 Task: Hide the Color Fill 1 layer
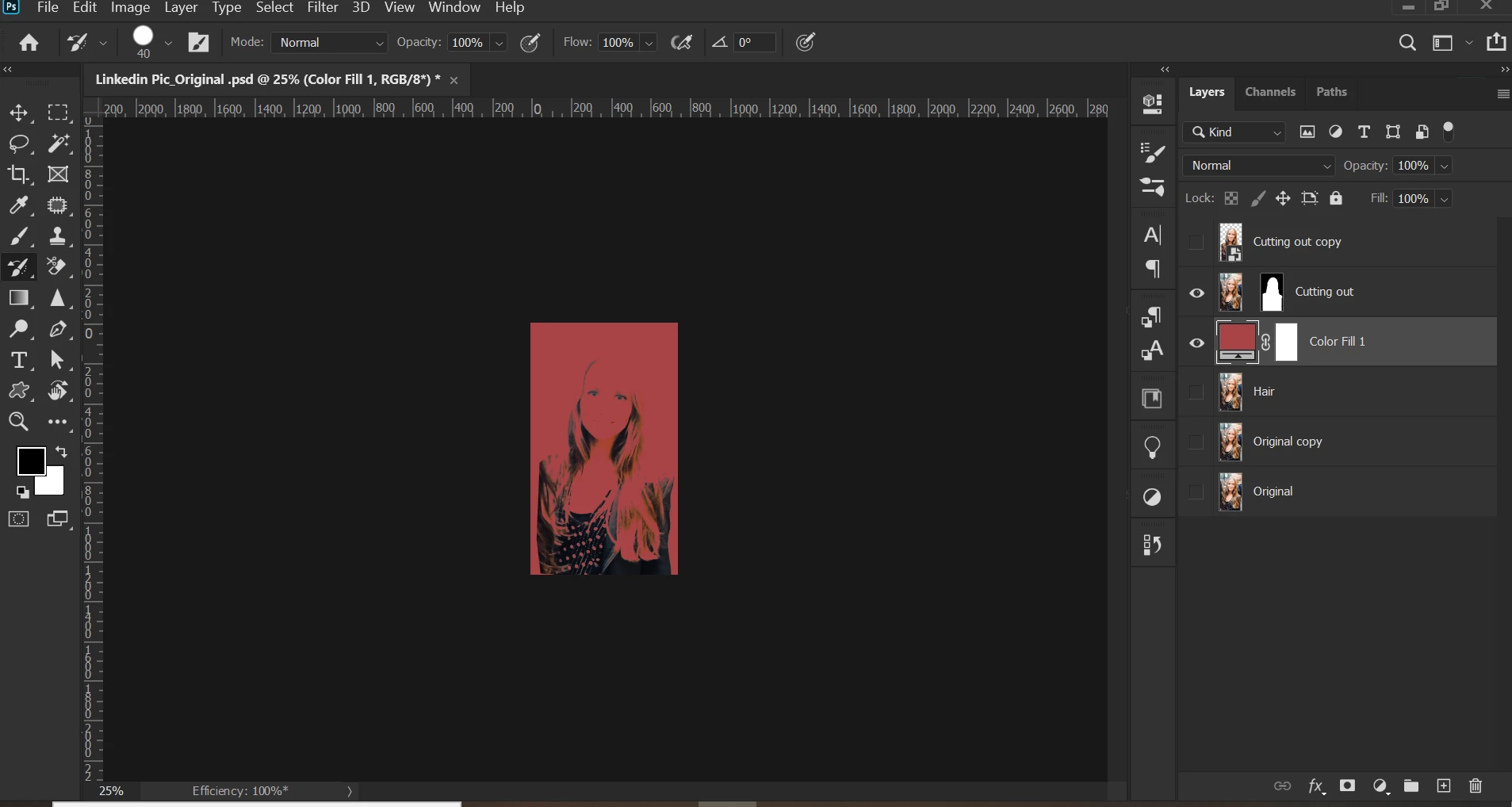[x=1196, y=343]
